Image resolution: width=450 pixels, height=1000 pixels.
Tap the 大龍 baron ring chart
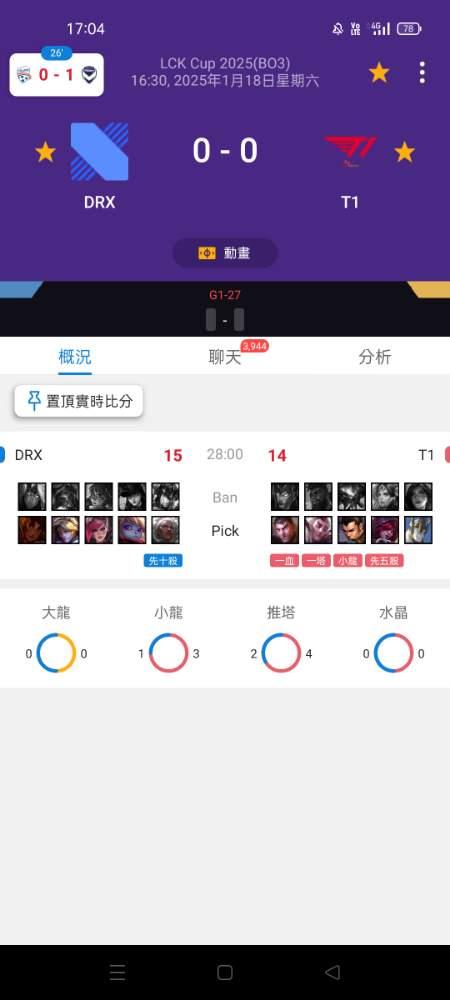click(x=56, y=653)
